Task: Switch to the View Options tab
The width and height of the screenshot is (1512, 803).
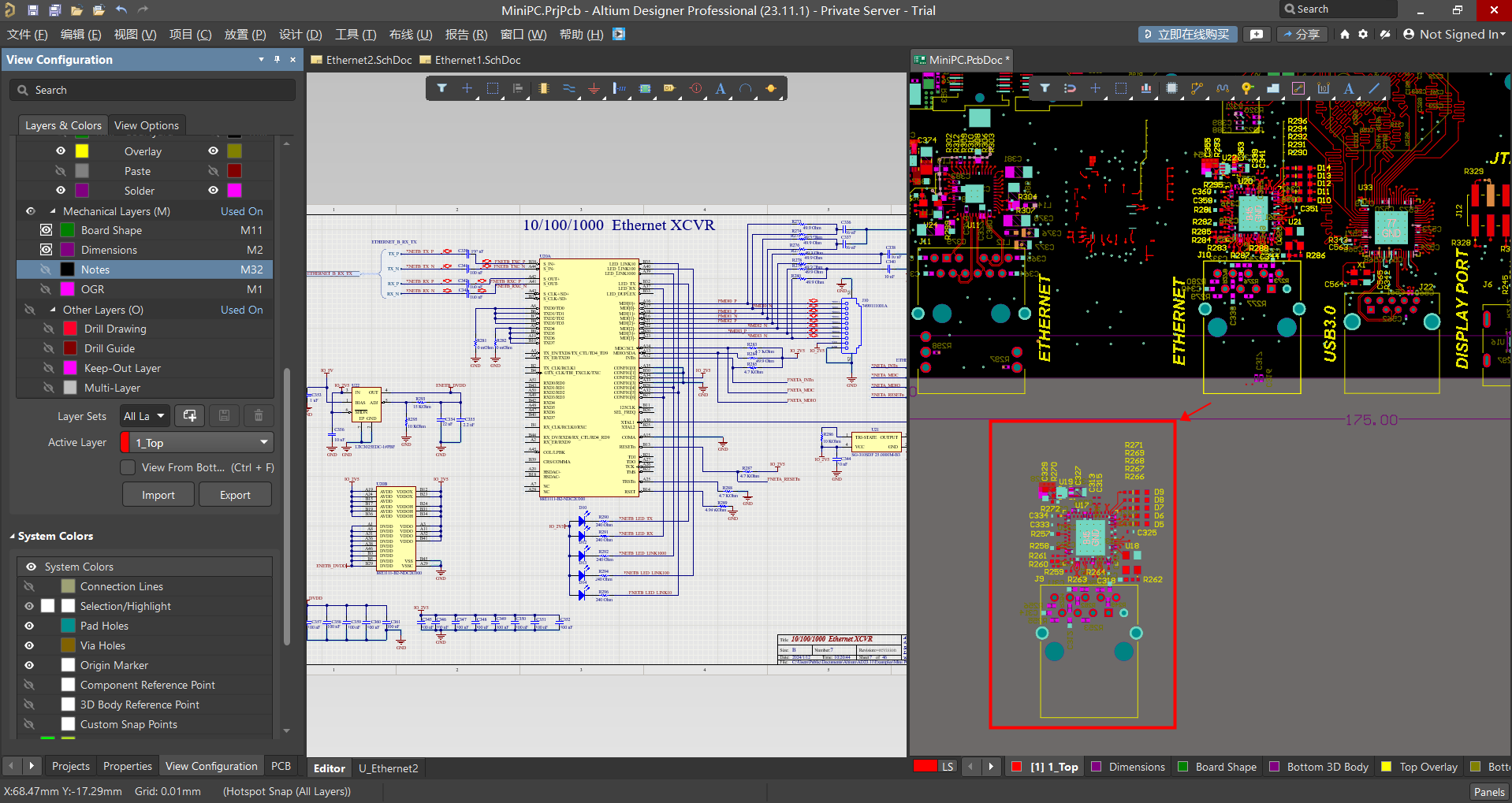Action: click(x=147, y=125)
